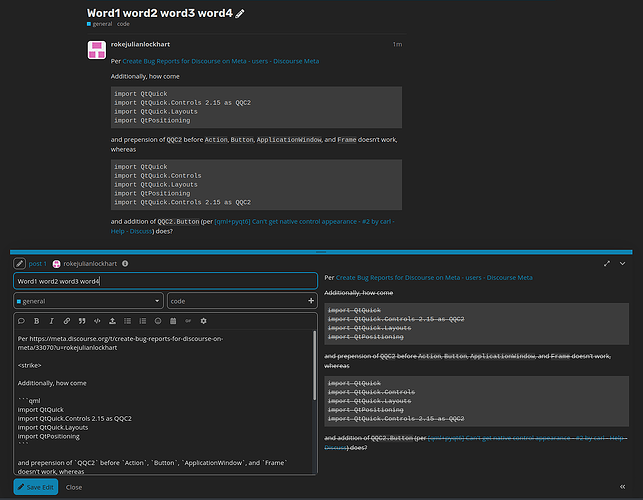This screenshot has height=500, width=643.
Task: Minimize the composer panel with chevron
Action: tap(622, 263)
